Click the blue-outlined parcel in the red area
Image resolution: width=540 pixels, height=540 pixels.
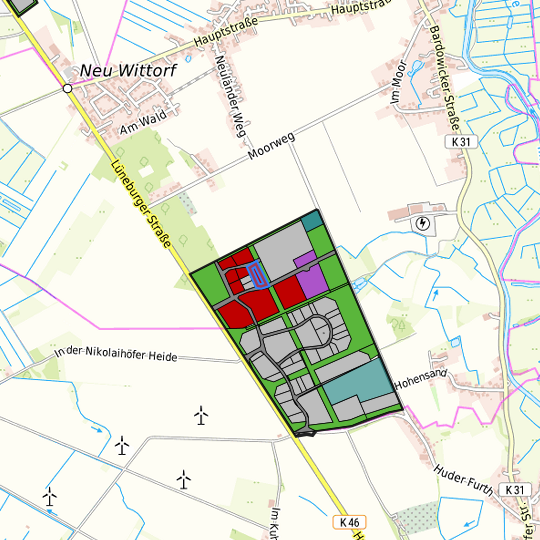258,274
